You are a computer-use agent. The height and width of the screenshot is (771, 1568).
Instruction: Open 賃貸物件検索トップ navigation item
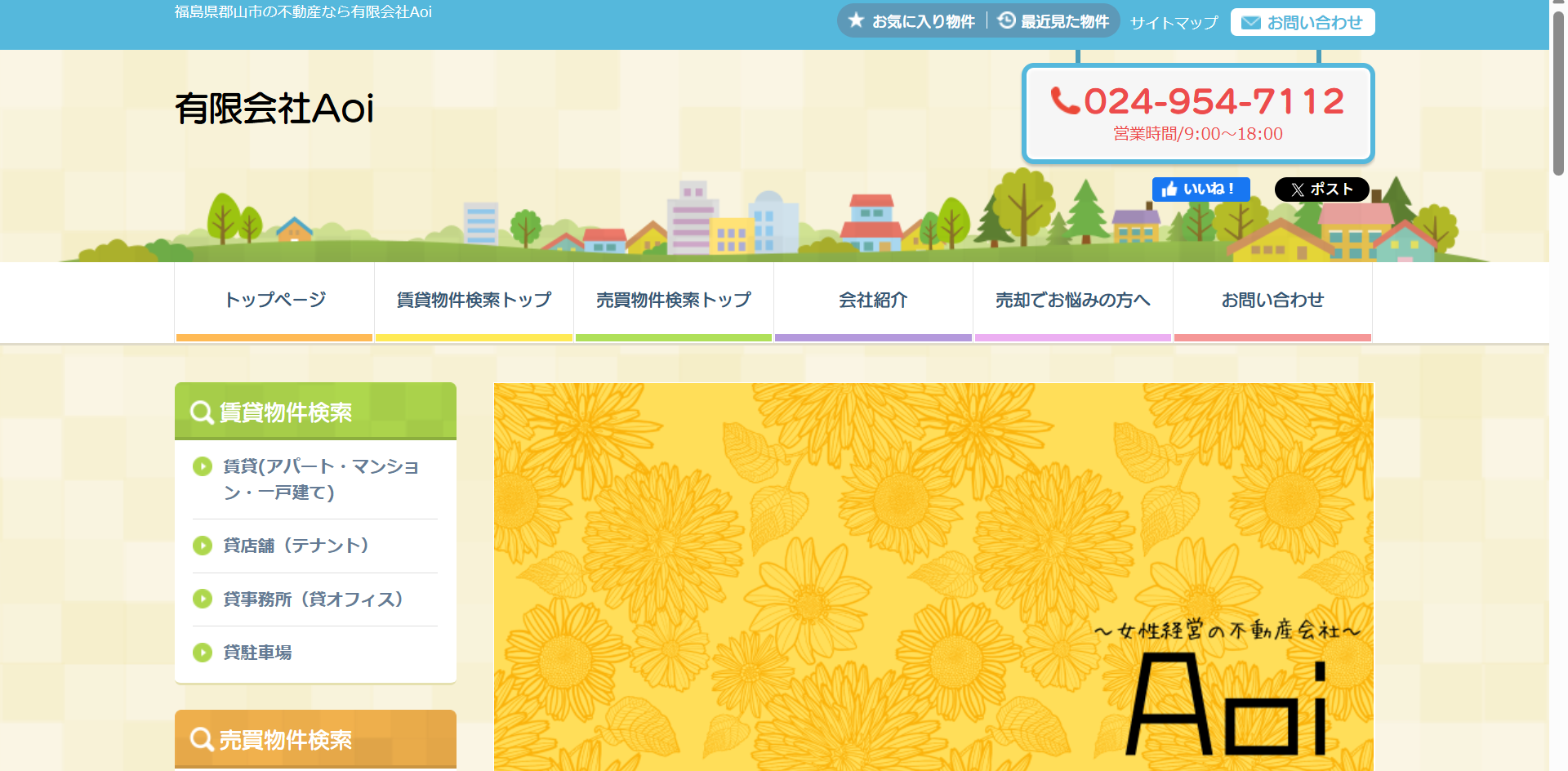point(474,301)
